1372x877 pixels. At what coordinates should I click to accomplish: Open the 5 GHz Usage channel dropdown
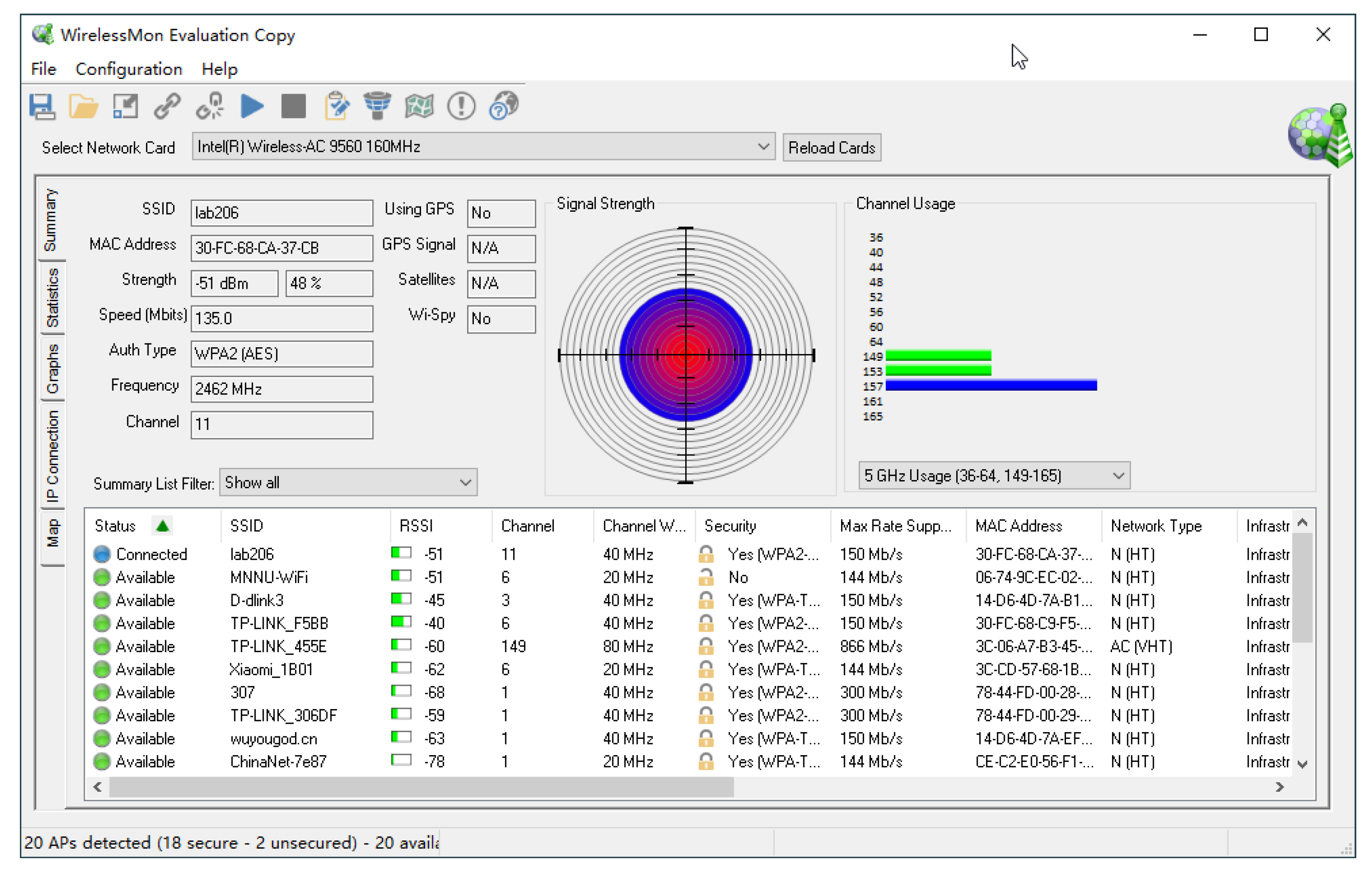pyautogui.click(x=1118, y=476)
